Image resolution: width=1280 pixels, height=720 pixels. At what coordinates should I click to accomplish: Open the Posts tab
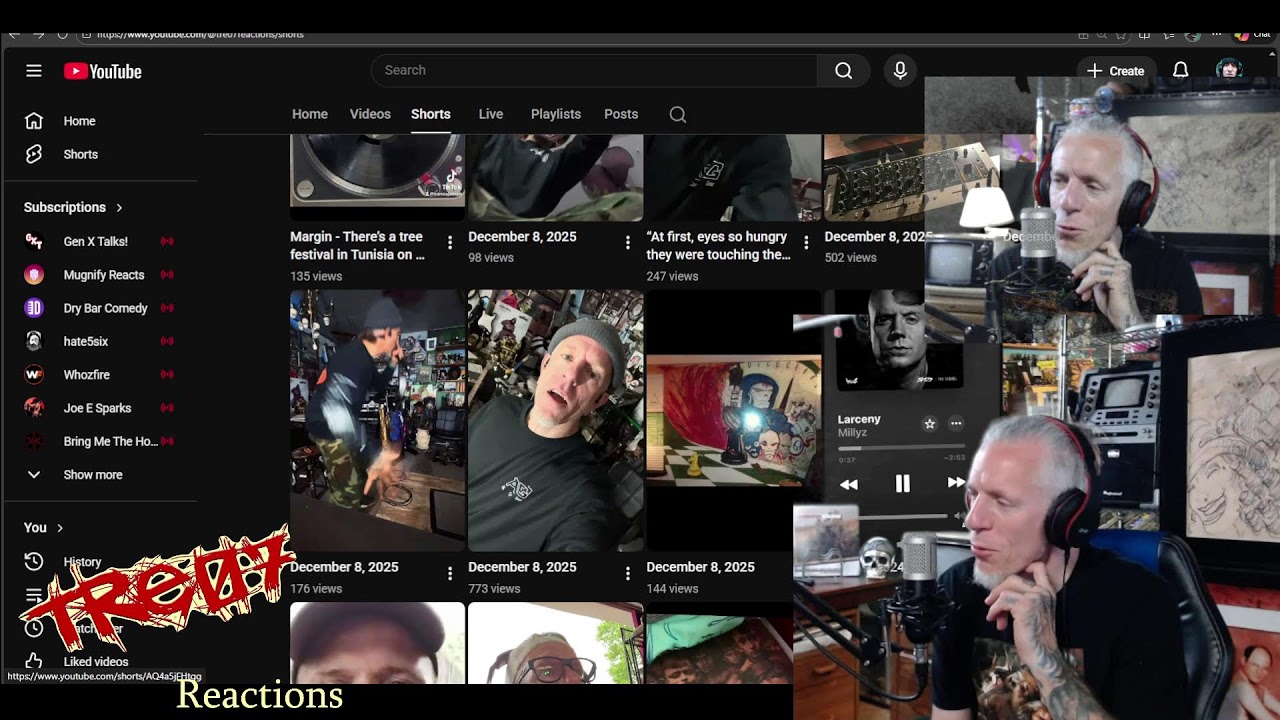621,114
